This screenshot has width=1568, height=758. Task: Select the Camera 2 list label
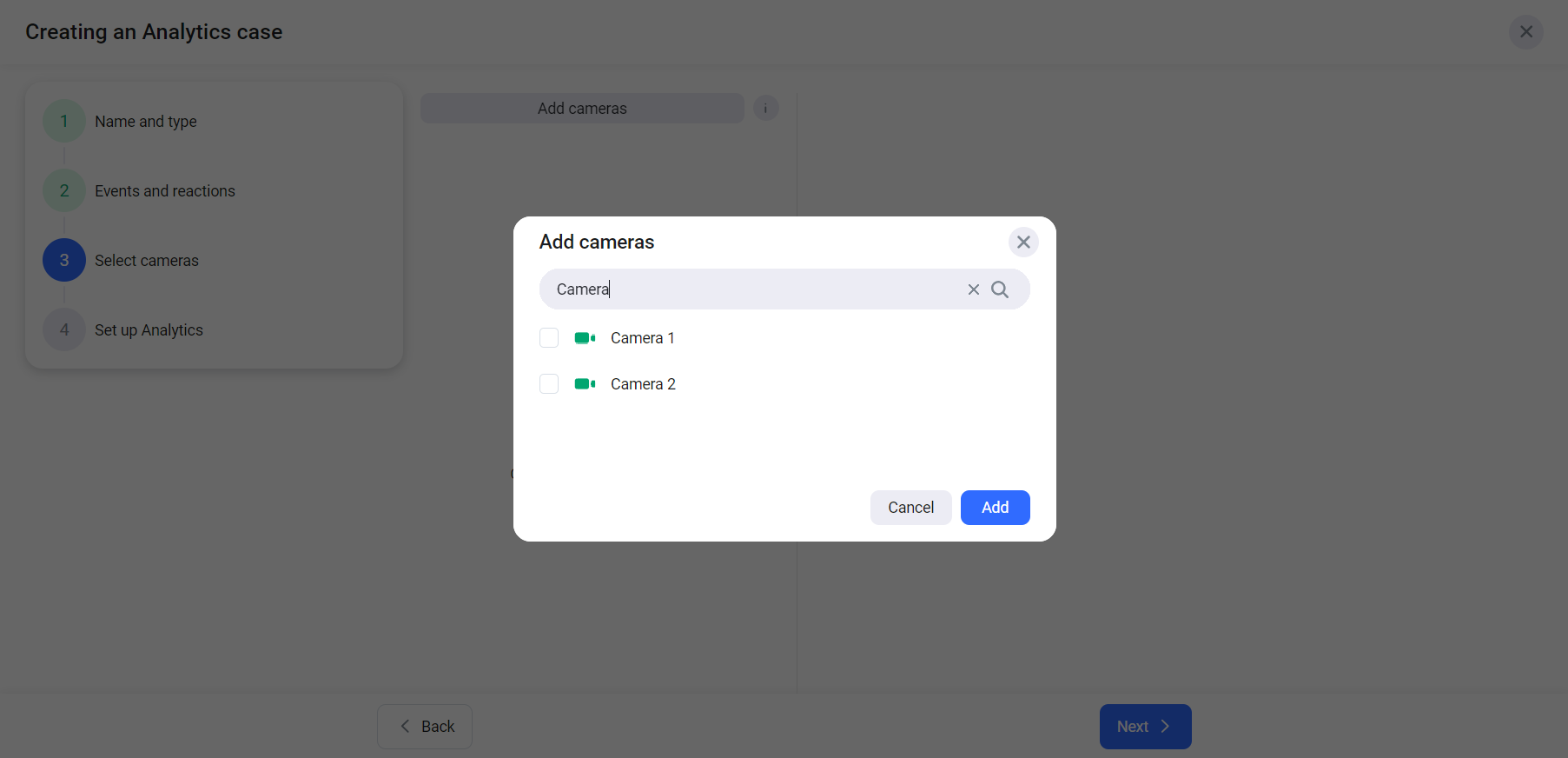coord(643,384)
